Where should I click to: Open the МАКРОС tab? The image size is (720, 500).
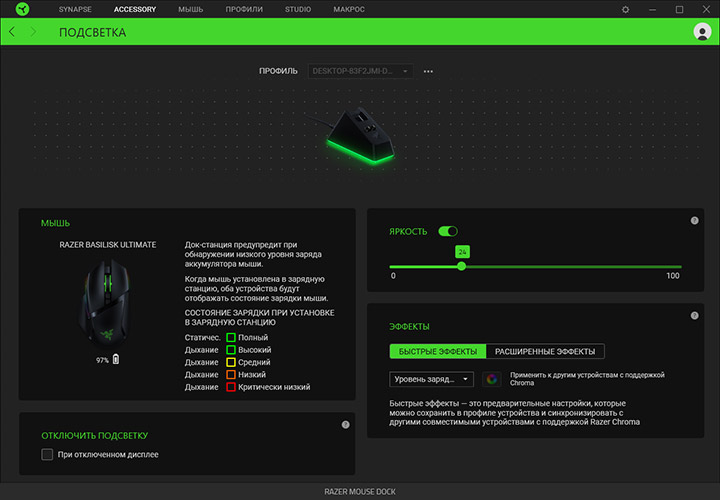349,9
